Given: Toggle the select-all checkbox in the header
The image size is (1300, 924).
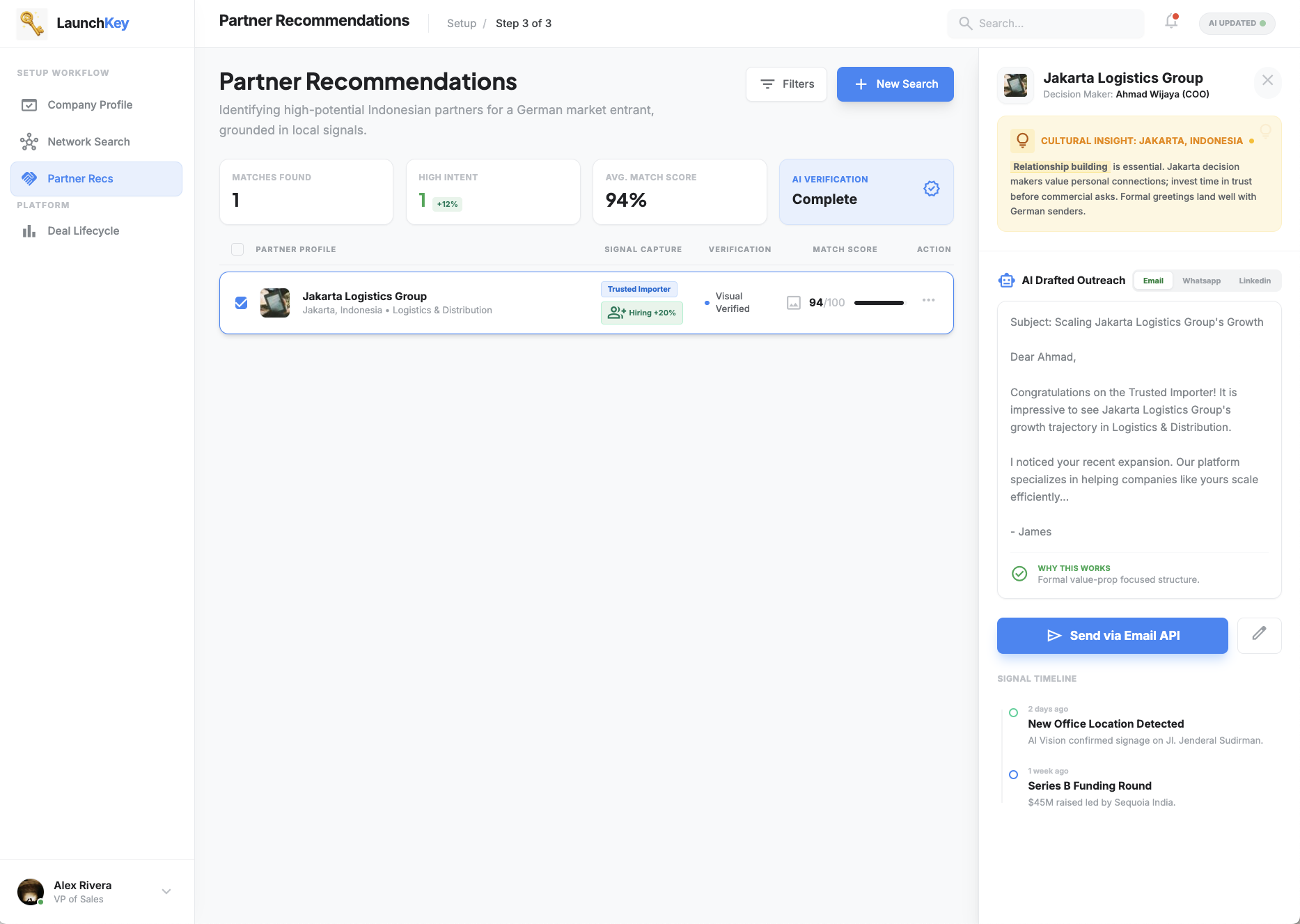Looking at the screenshot, I should 237,249.
